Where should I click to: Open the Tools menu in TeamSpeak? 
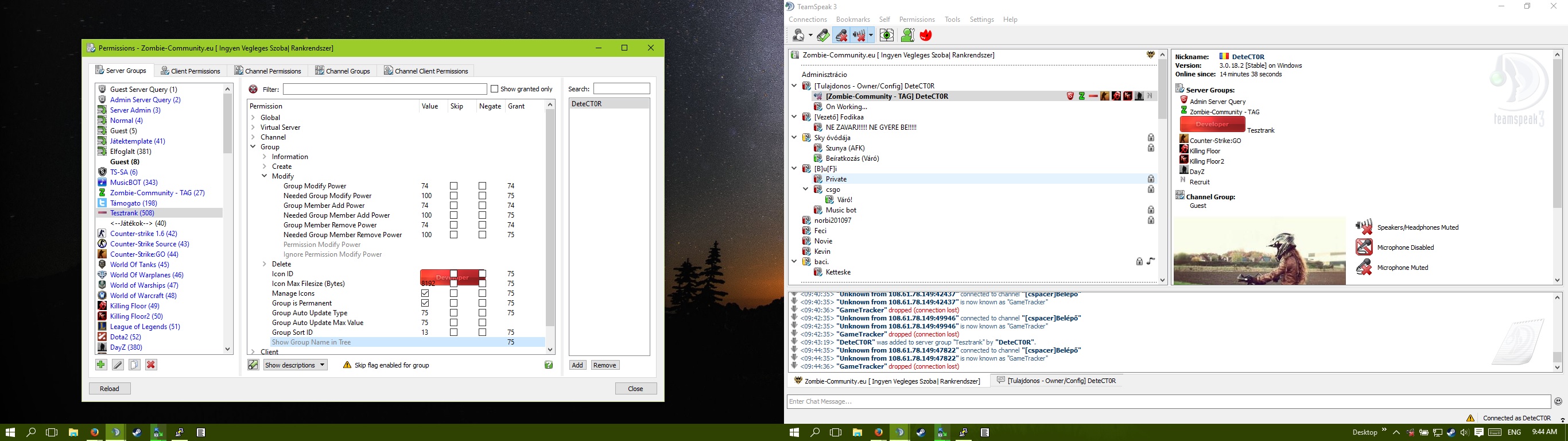(952, 20)
